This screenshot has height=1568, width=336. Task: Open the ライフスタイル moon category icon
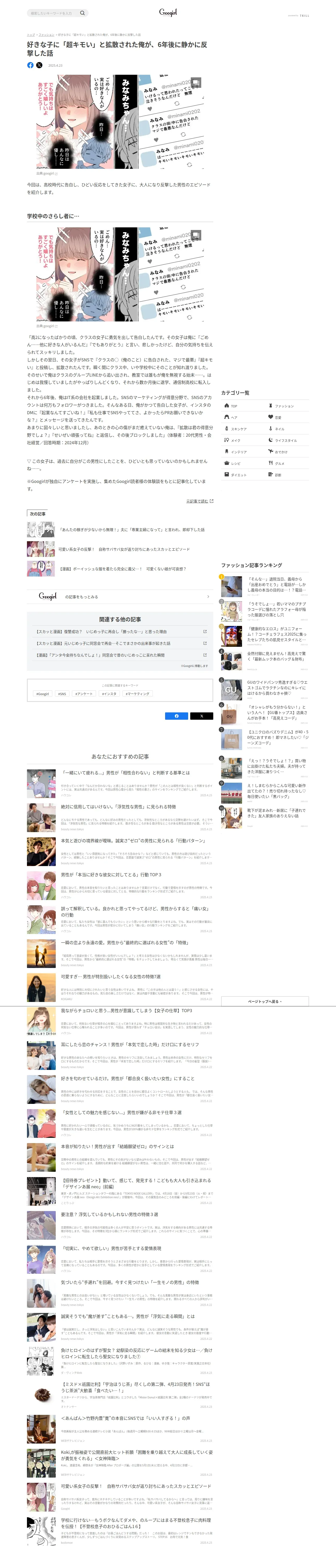(271, 440)
